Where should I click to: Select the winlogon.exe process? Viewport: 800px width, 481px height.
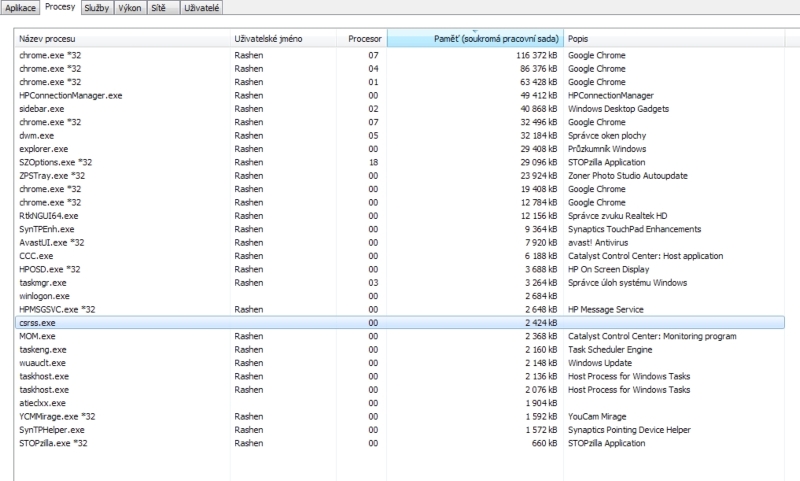(44, 296)
